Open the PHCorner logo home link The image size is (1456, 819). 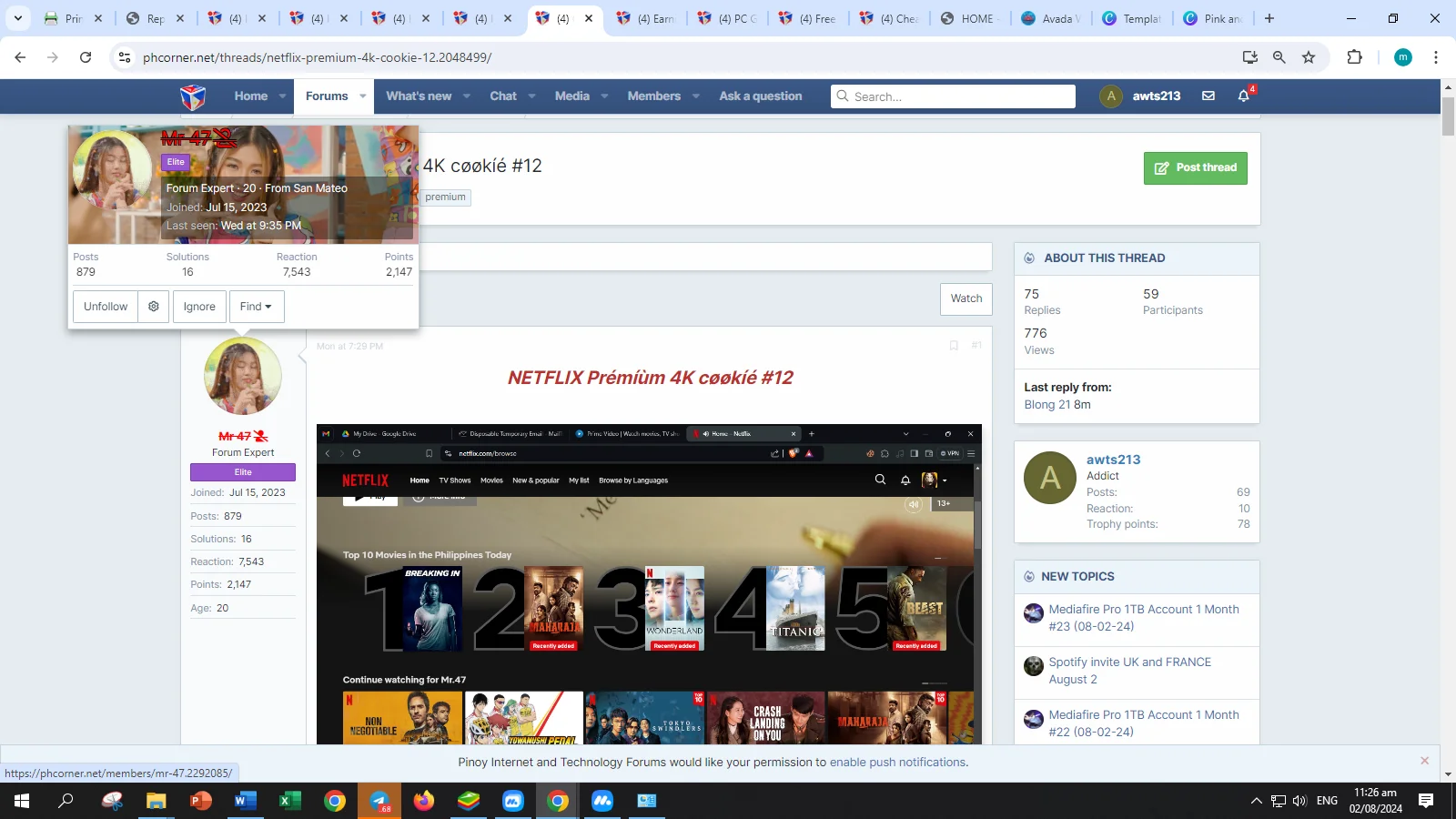pos(193,96)
